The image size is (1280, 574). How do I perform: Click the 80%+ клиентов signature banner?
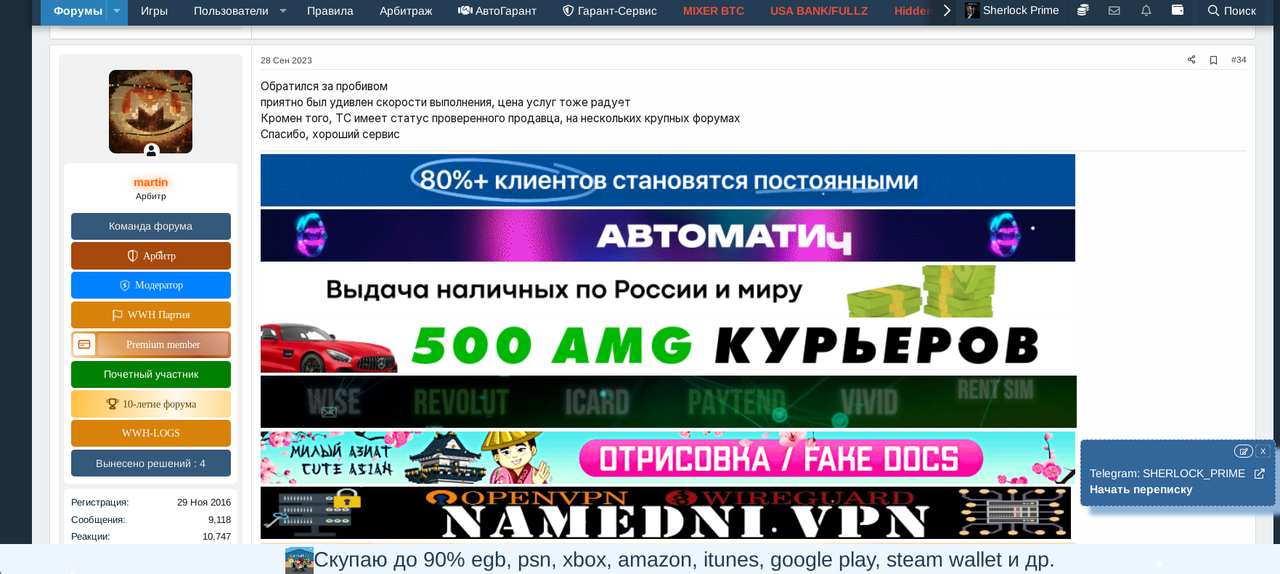[668, 180]
